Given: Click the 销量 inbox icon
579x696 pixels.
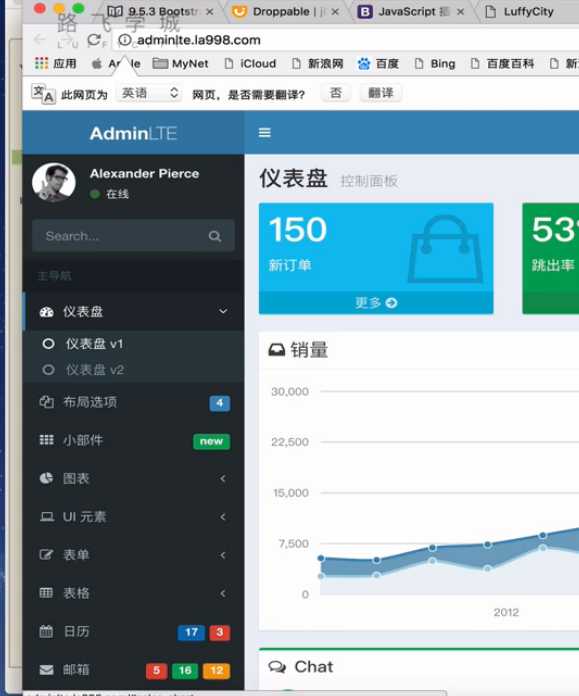Looking at the screenshot, I should (277, 350).
